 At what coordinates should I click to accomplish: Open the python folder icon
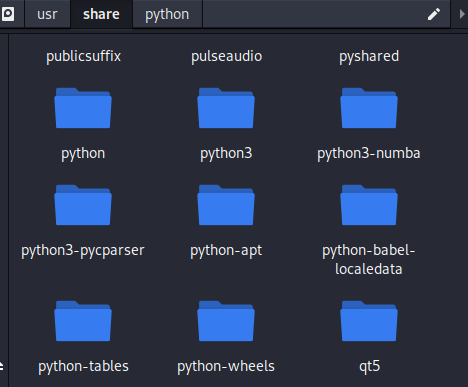(x=83, y=108)
